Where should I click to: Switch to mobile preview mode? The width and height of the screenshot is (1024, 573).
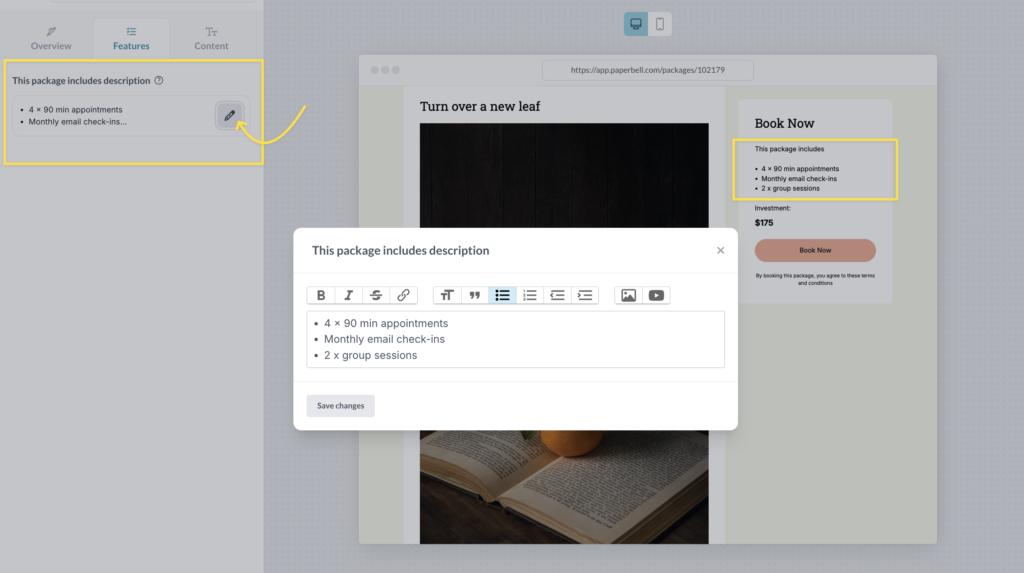(x=660, y=24)
